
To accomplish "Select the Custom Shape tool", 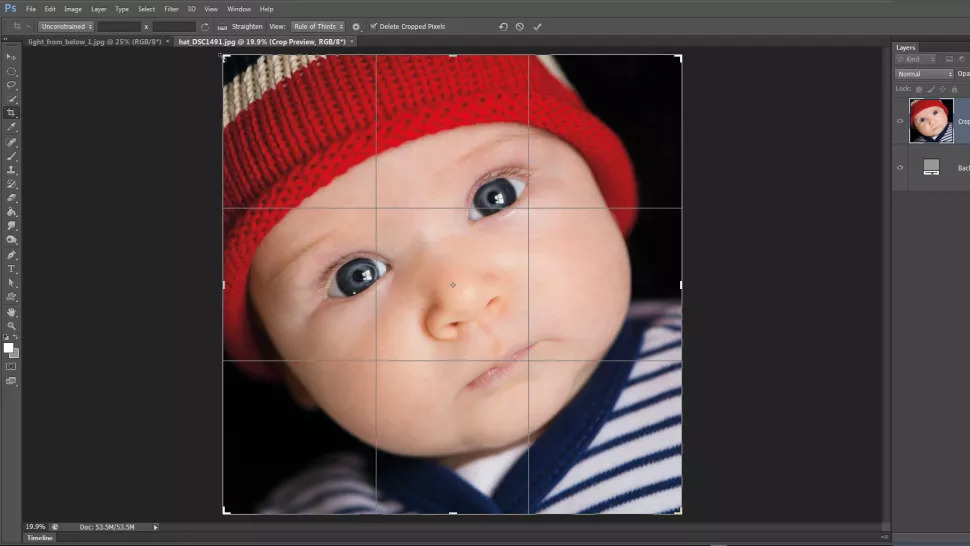I will pyautogui.click(x=11, y=297).
